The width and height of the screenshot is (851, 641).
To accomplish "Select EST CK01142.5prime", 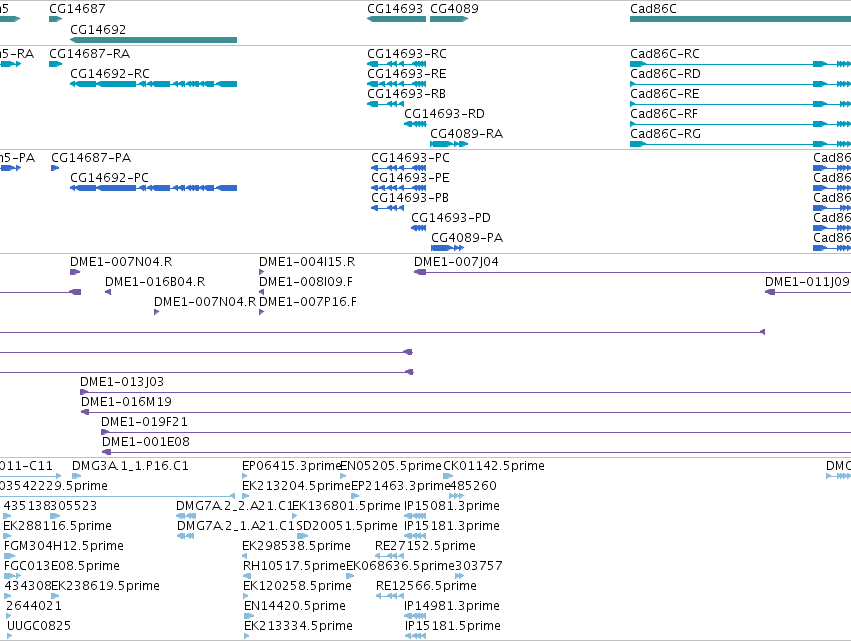I will (494, 466).
